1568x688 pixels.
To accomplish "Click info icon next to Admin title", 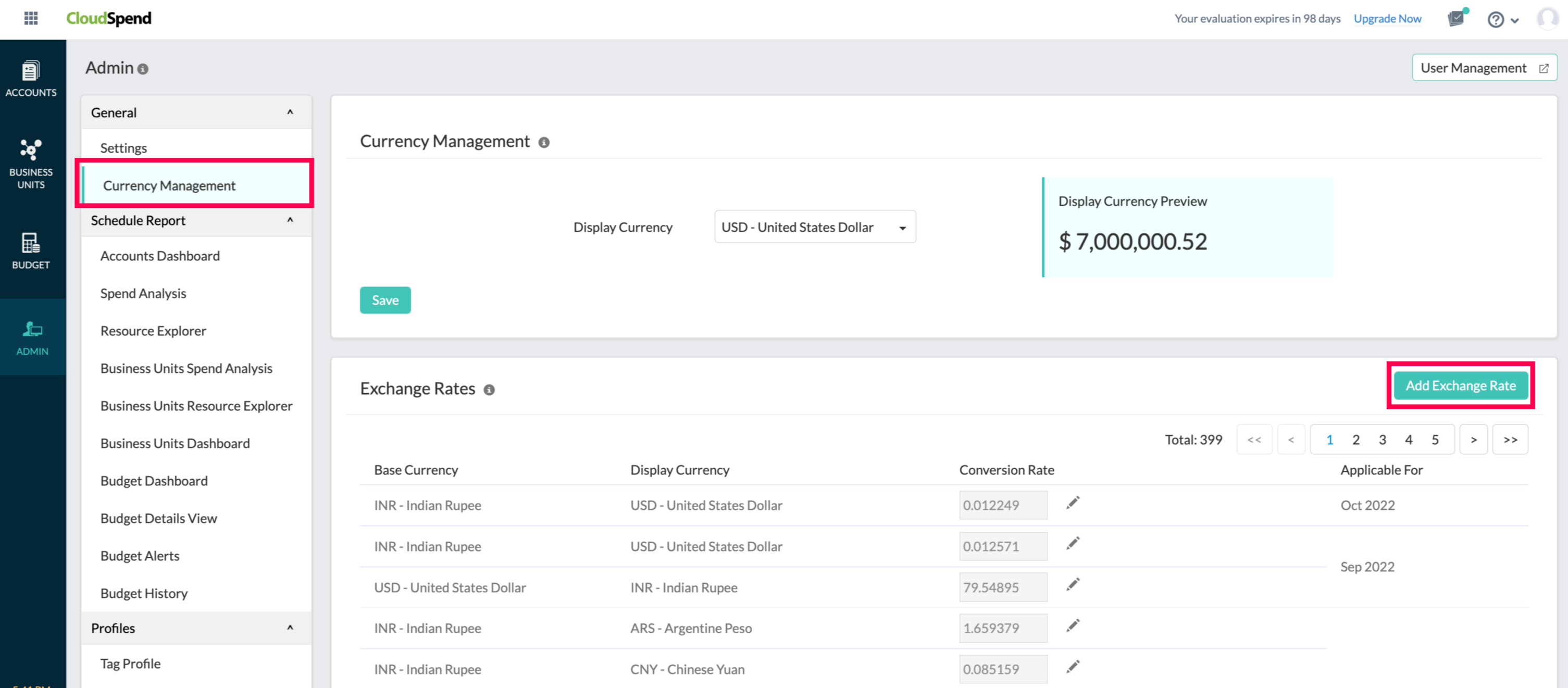I will pos(143,69).
